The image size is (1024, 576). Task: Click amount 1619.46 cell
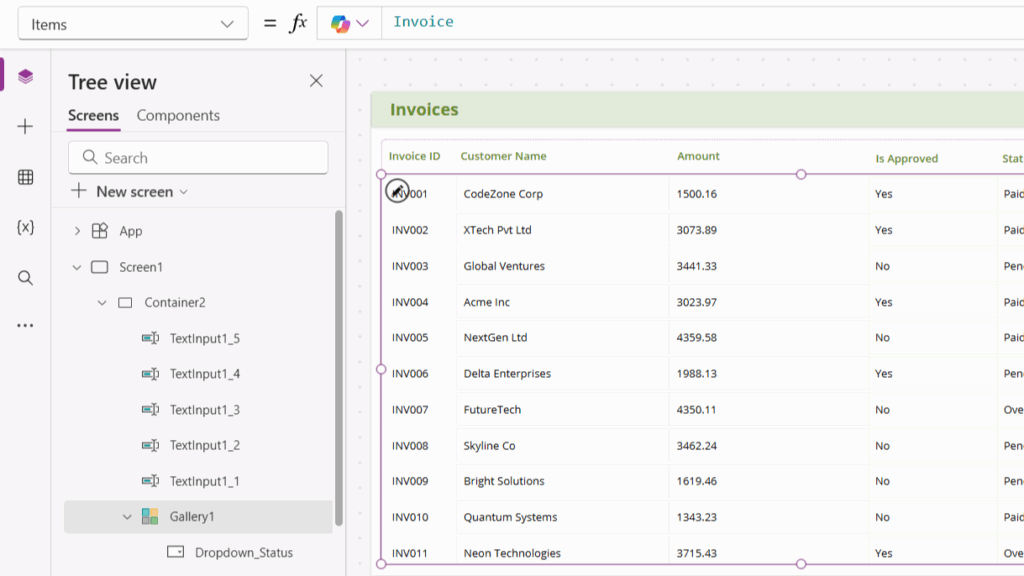(x=696, y=481)
